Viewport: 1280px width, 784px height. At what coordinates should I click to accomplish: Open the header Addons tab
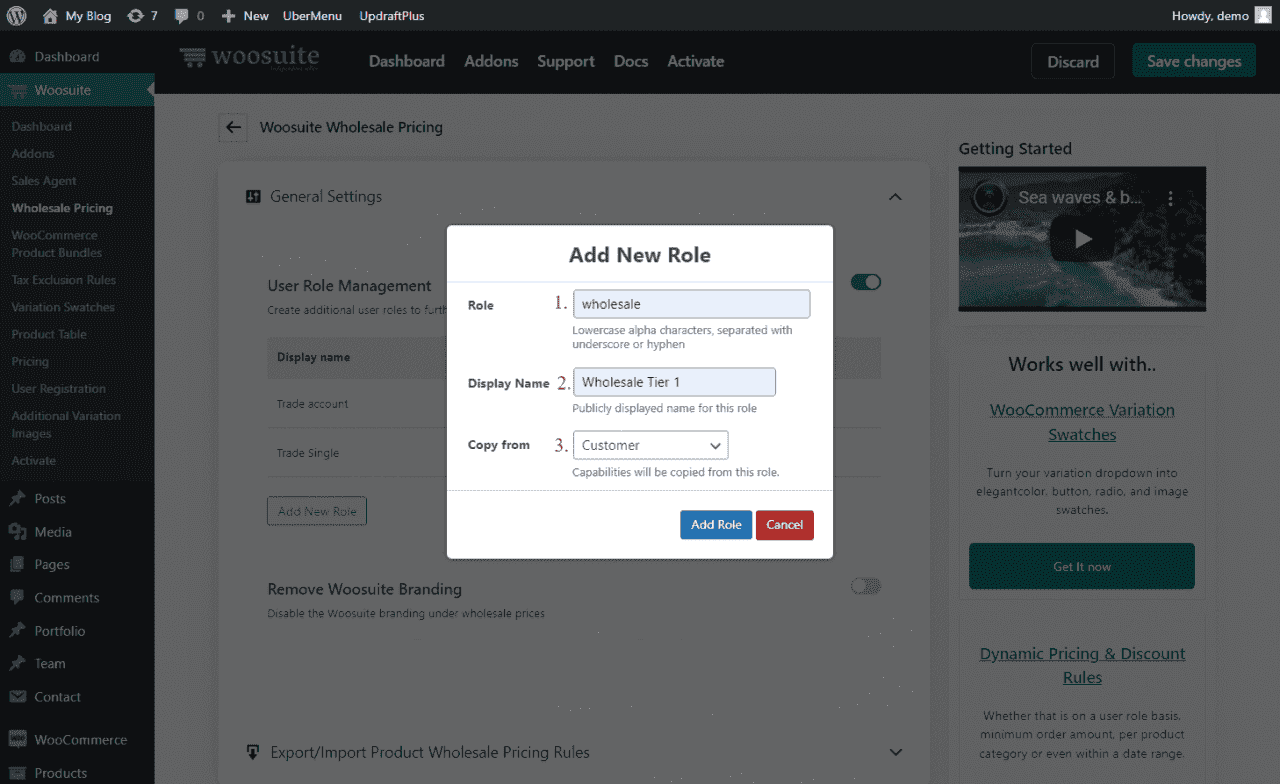coord(491,61)
